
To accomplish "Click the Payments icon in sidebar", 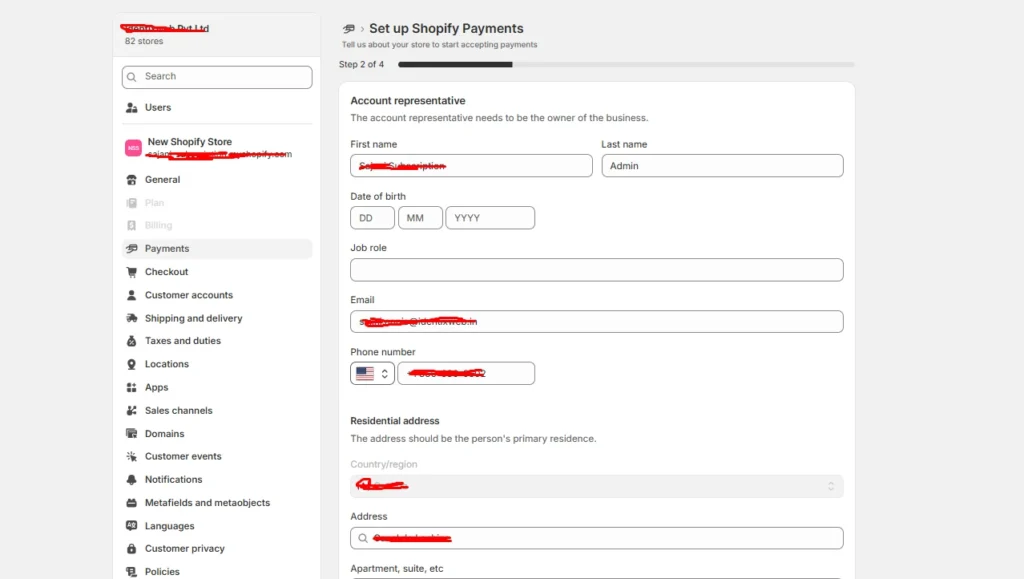I will (x=131, y=249).
